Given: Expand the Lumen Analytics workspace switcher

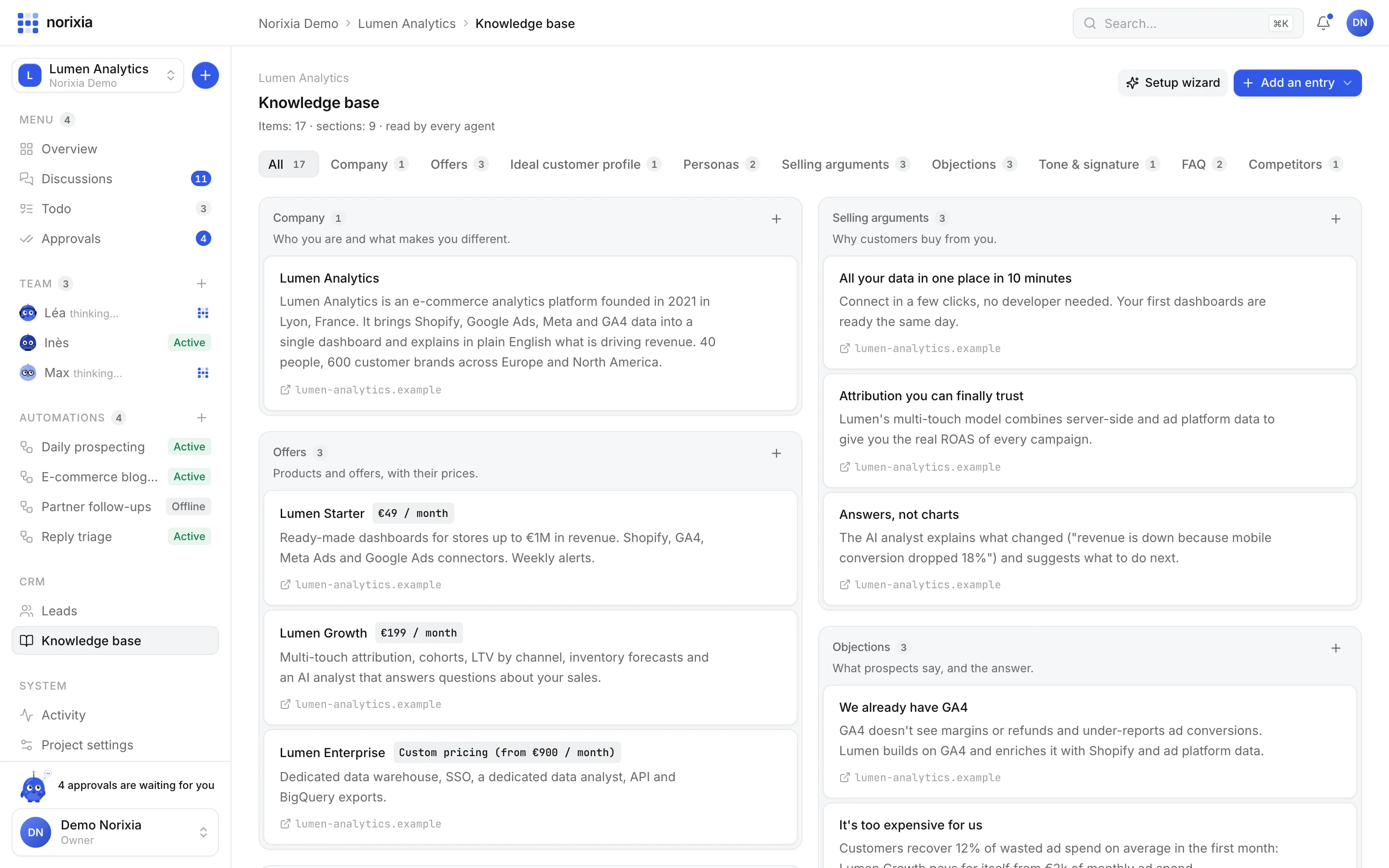Looking at the screenshot, I should (97, 75).
